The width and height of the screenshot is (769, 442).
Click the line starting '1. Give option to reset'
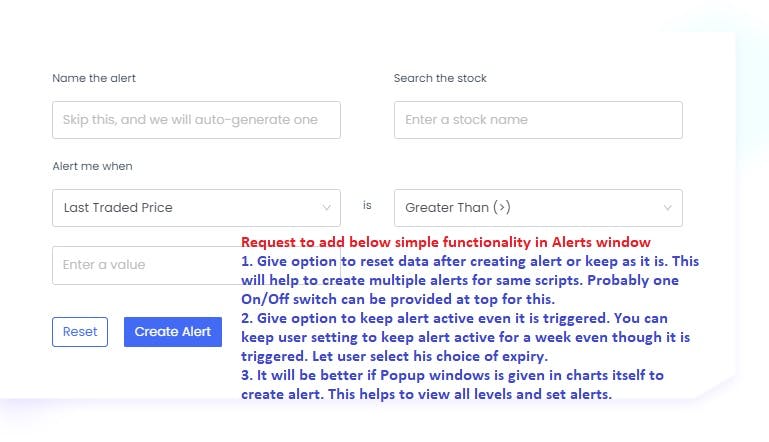[x=470, y=261]
